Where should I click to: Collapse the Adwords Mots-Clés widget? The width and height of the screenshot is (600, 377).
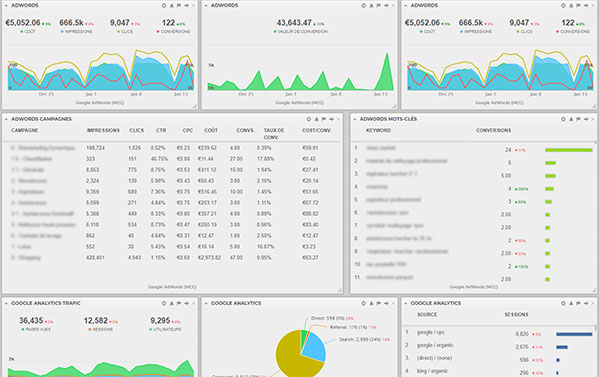(x=355, y=119)
